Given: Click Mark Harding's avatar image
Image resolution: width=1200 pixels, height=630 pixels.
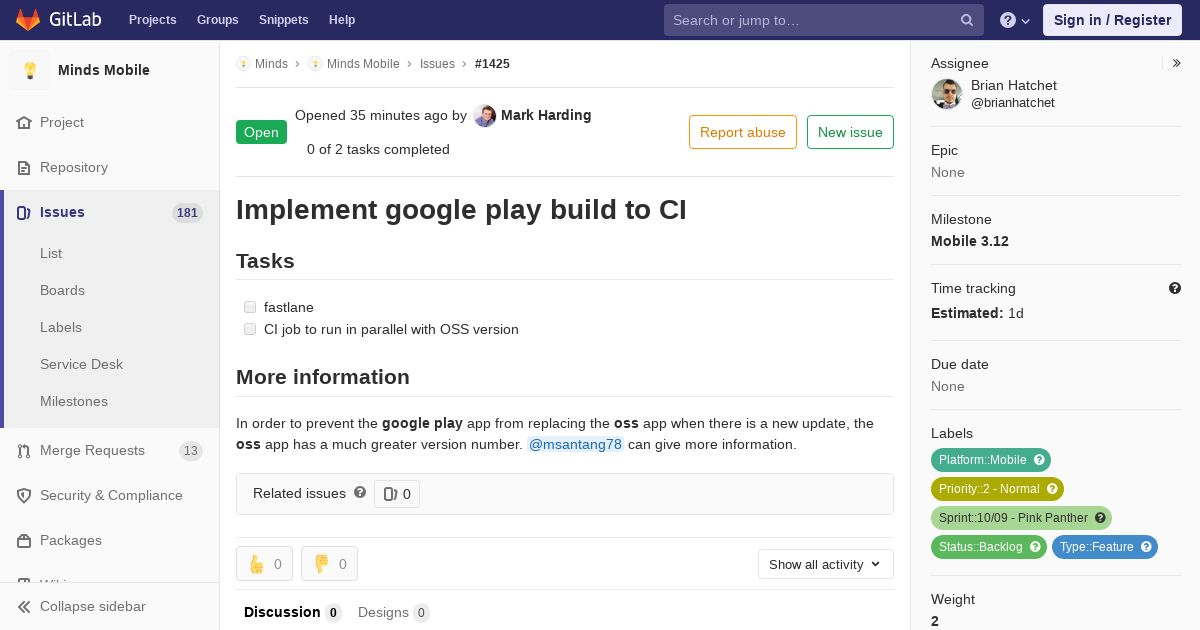Looking at the screenshot, I should point(485,116).
